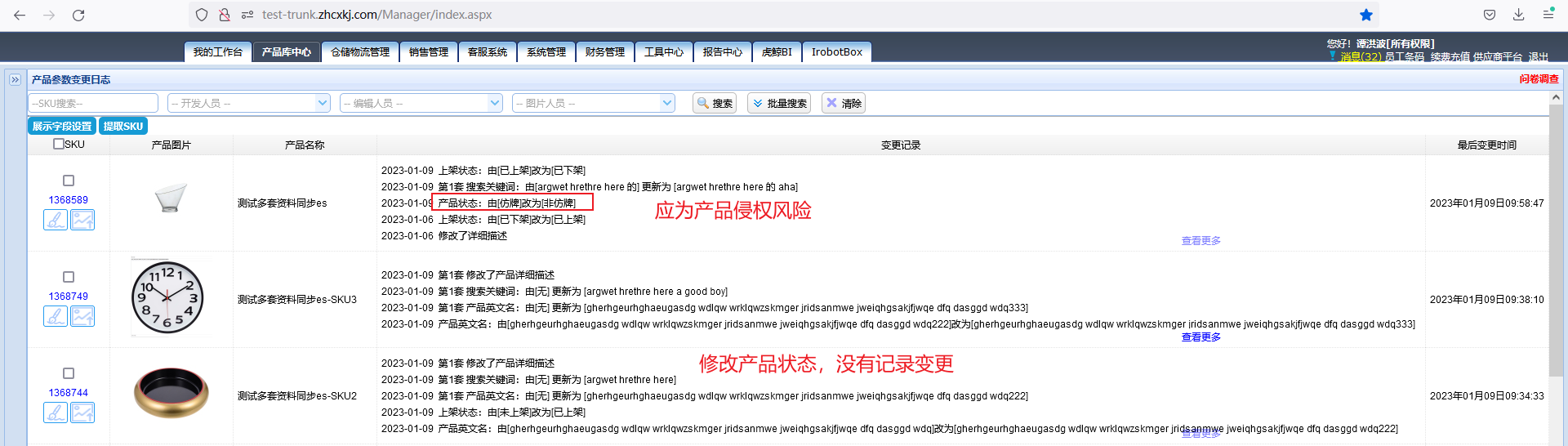This screenshot has width=1568, height=446.
Task: Click 查看更多 in the 1368749 row
Action: click(x=1201, y=337)
